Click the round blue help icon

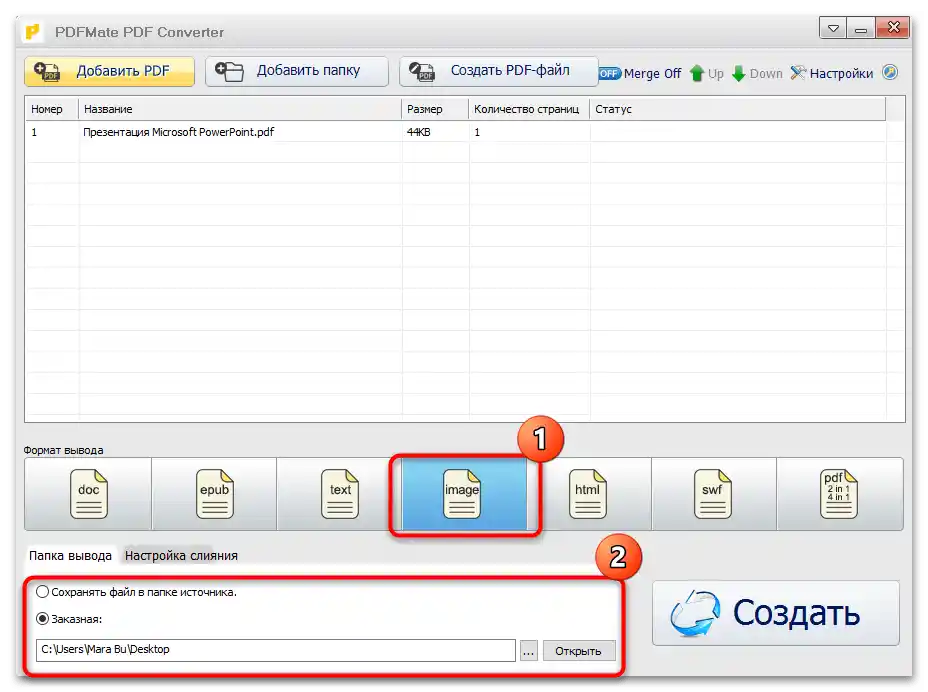coord(890,72)
